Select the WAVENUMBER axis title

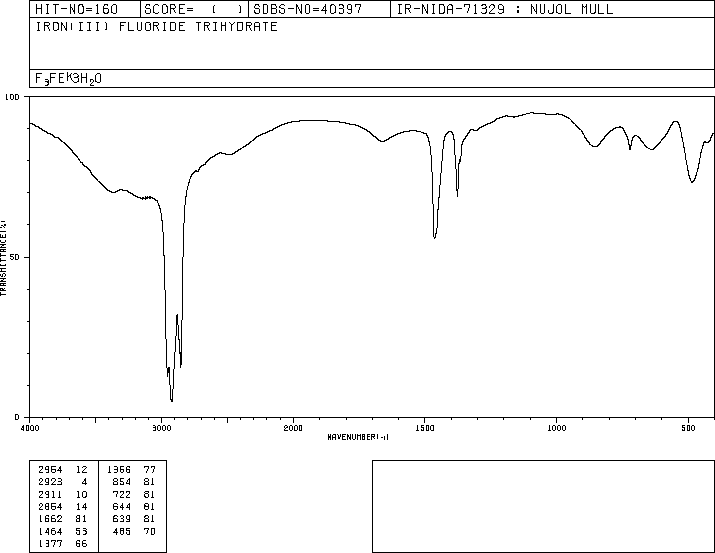click(x=358, y=437)
